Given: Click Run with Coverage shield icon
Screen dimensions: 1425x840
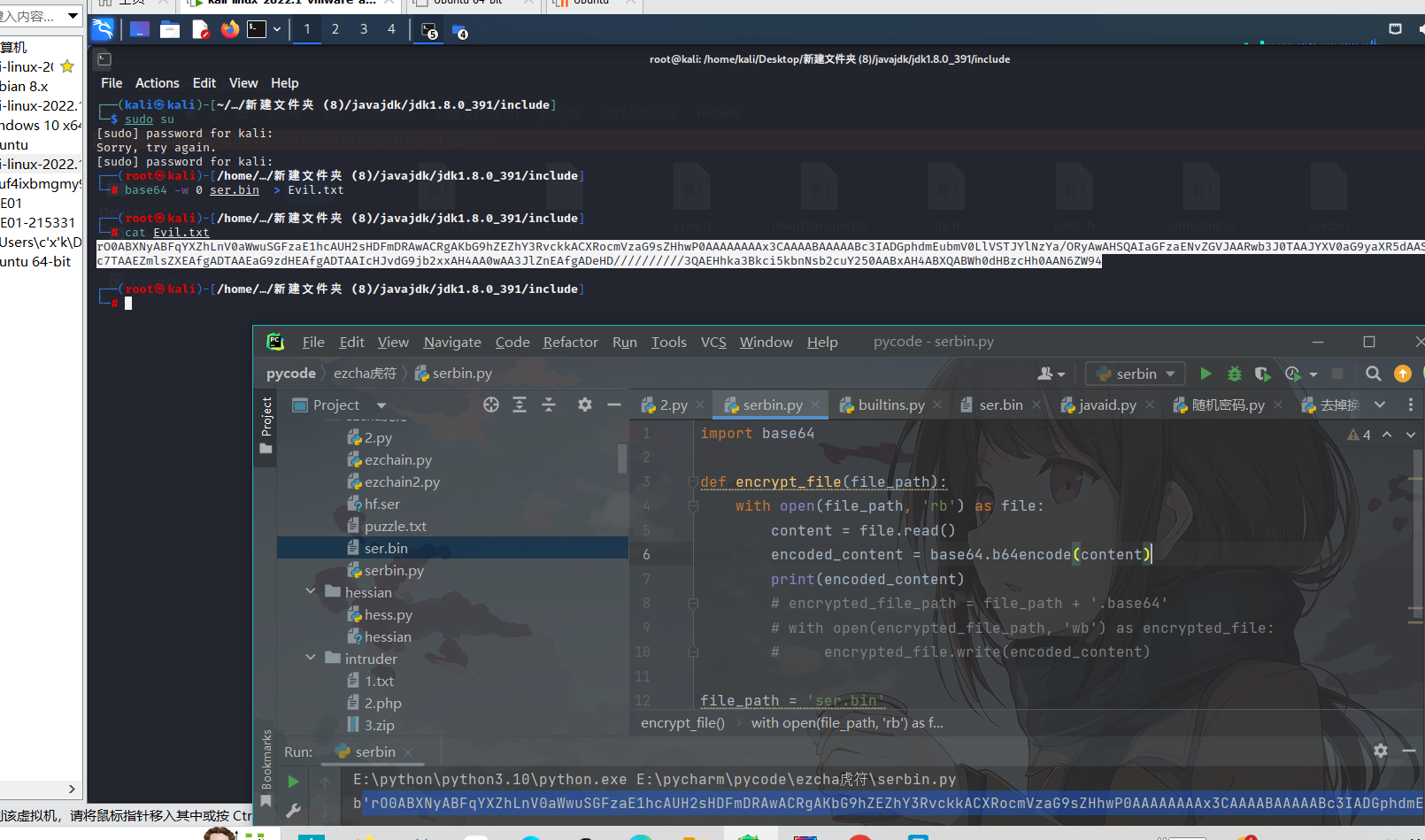Looking at the screenshot, I should (x=1263, y=374).
